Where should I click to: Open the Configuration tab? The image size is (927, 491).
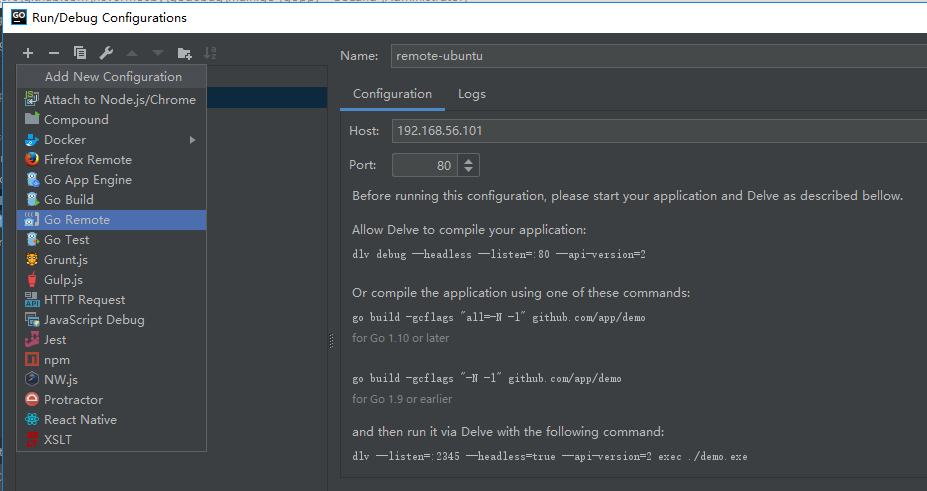[x=392, y=94]
